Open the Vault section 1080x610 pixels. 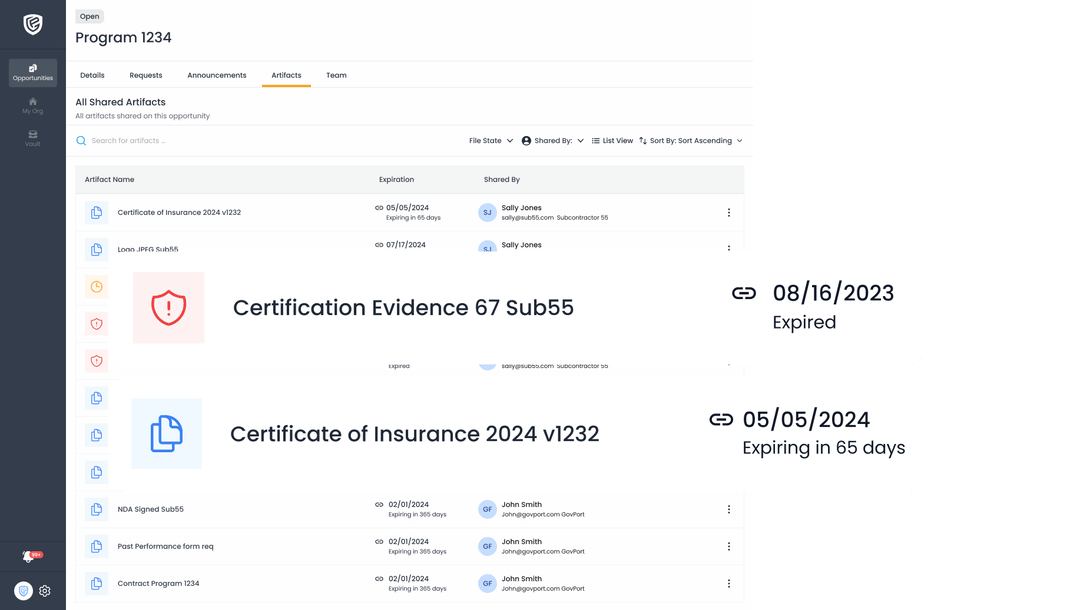(32, 136)
